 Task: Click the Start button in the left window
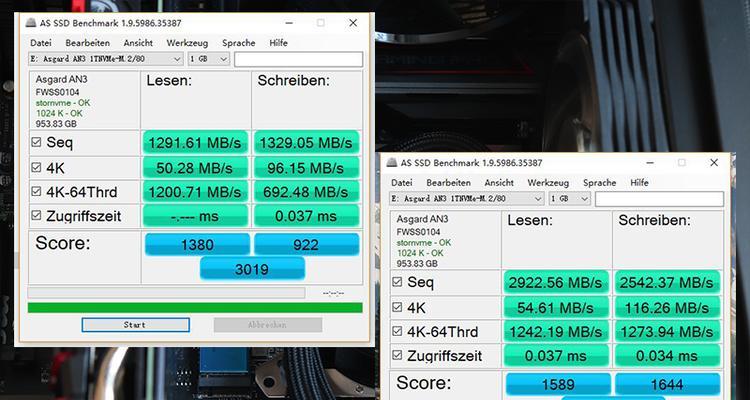pyautogui.click(x=135, y=325)
